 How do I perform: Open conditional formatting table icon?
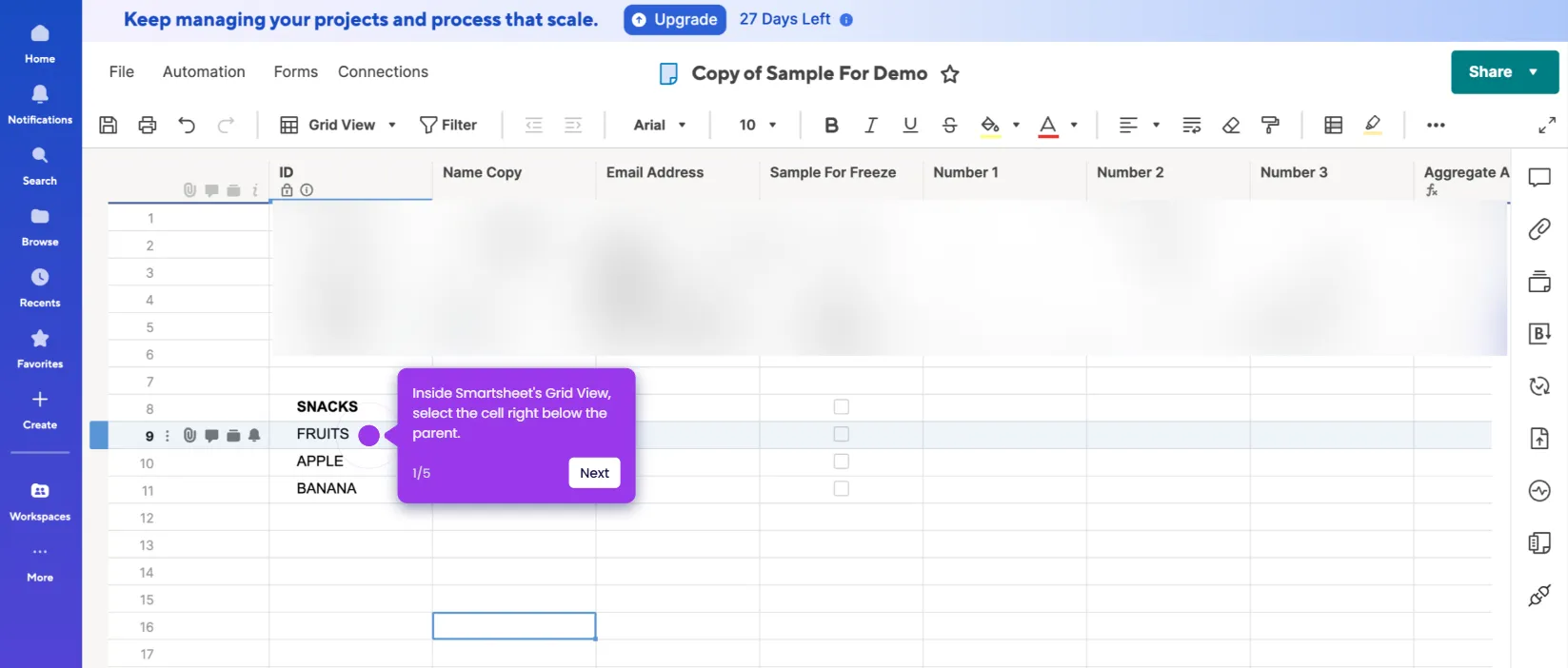tap(1334, 125)
